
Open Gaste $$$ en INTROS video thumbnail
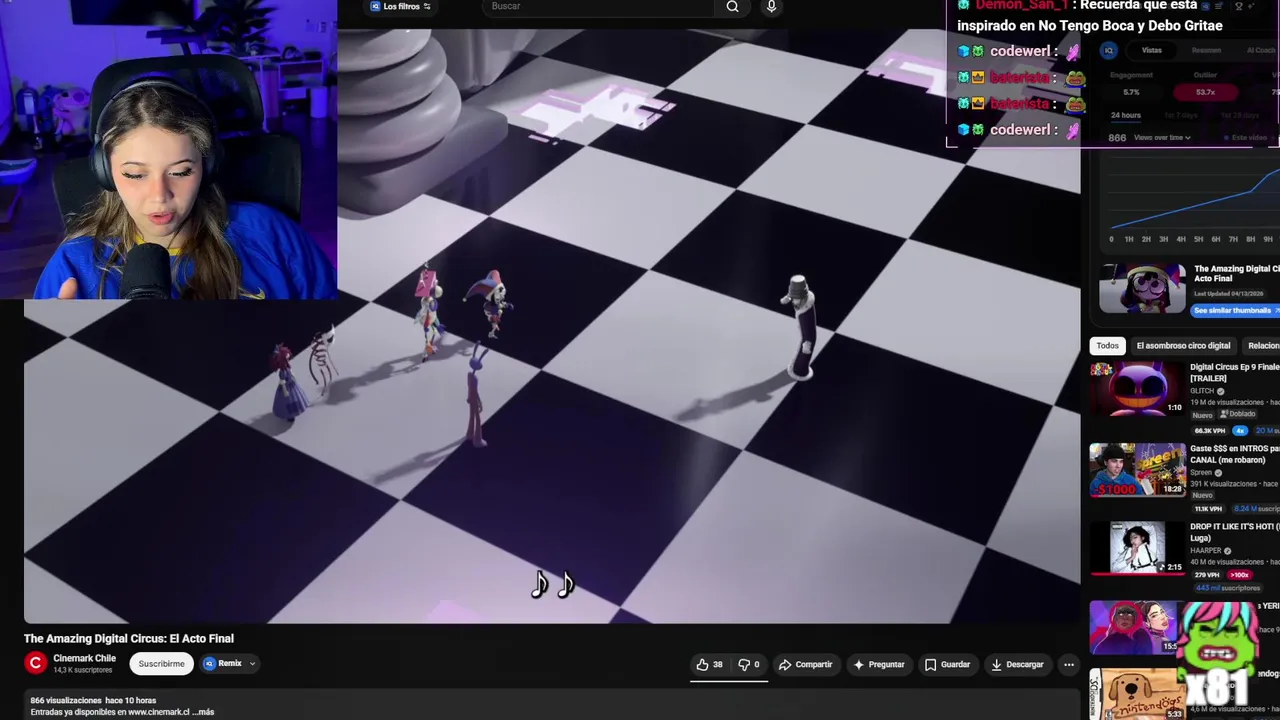coord(1137,470)
